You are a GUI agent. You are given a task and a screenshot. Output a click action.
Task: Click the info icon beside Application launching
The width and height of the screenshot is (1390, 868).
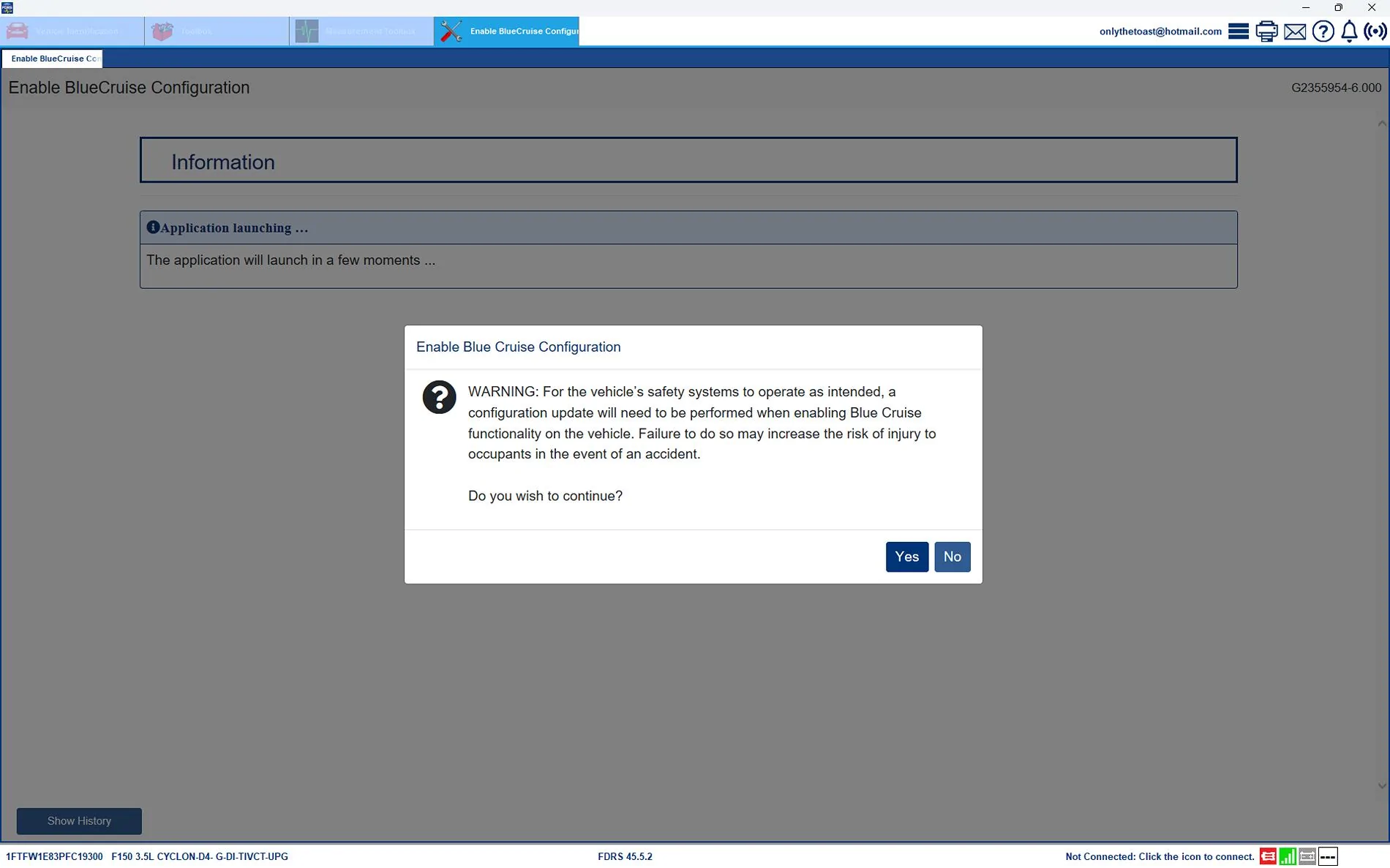coord(152,227)
